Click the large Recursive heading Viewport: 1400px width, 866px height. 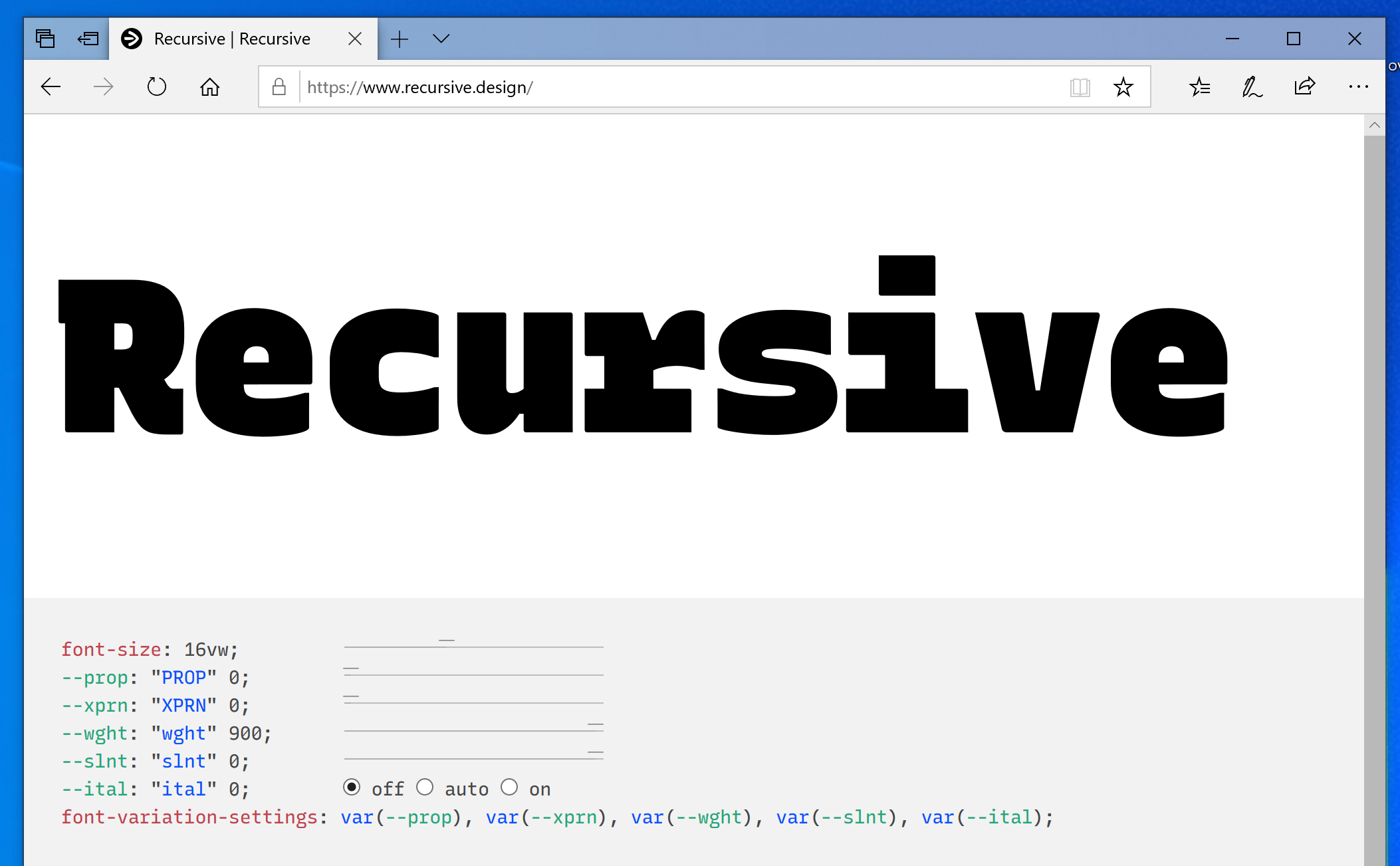click(x=643, y=359)
